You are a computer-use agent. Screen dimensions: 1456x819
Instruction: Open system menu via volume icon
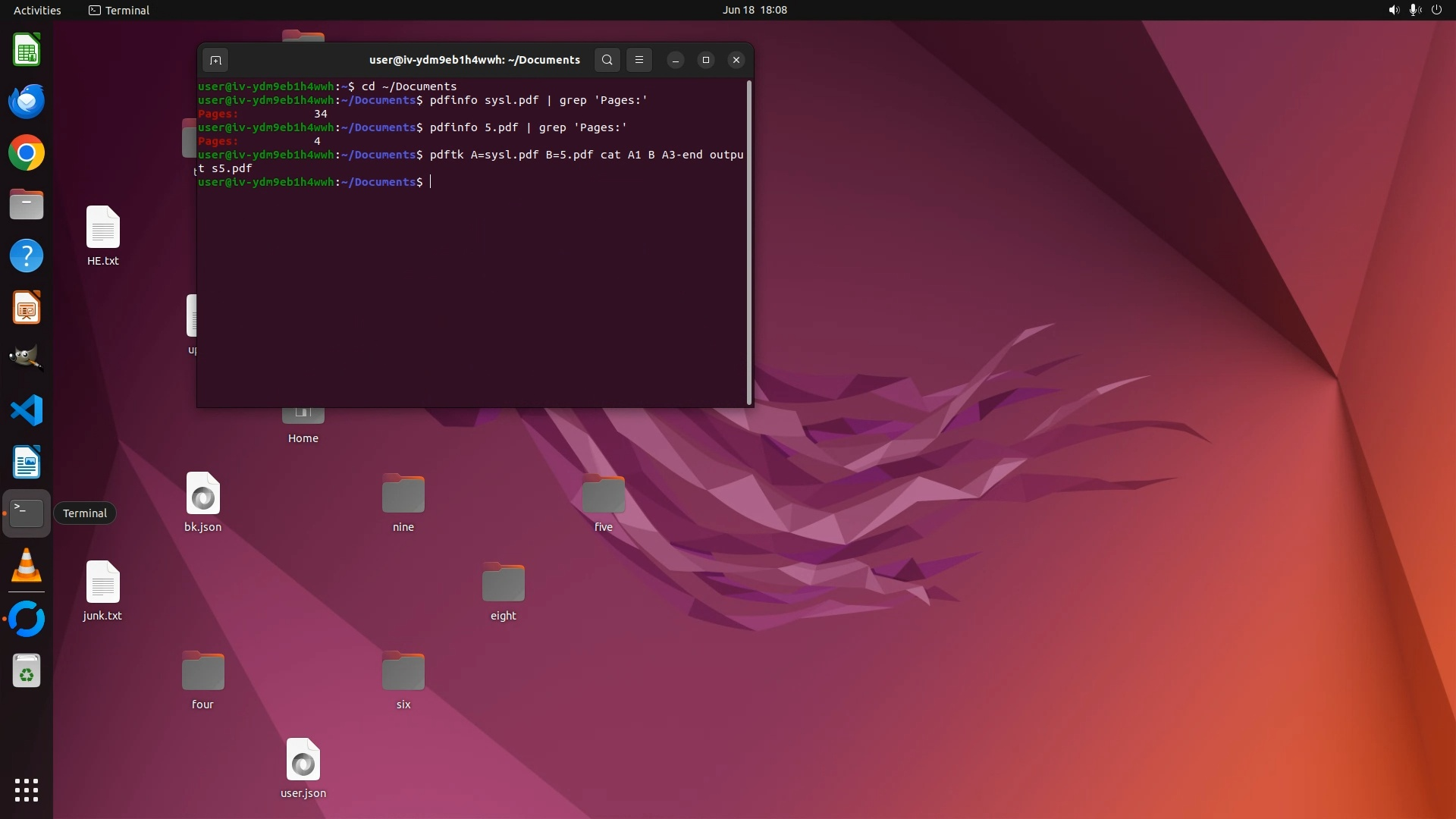1393,10
